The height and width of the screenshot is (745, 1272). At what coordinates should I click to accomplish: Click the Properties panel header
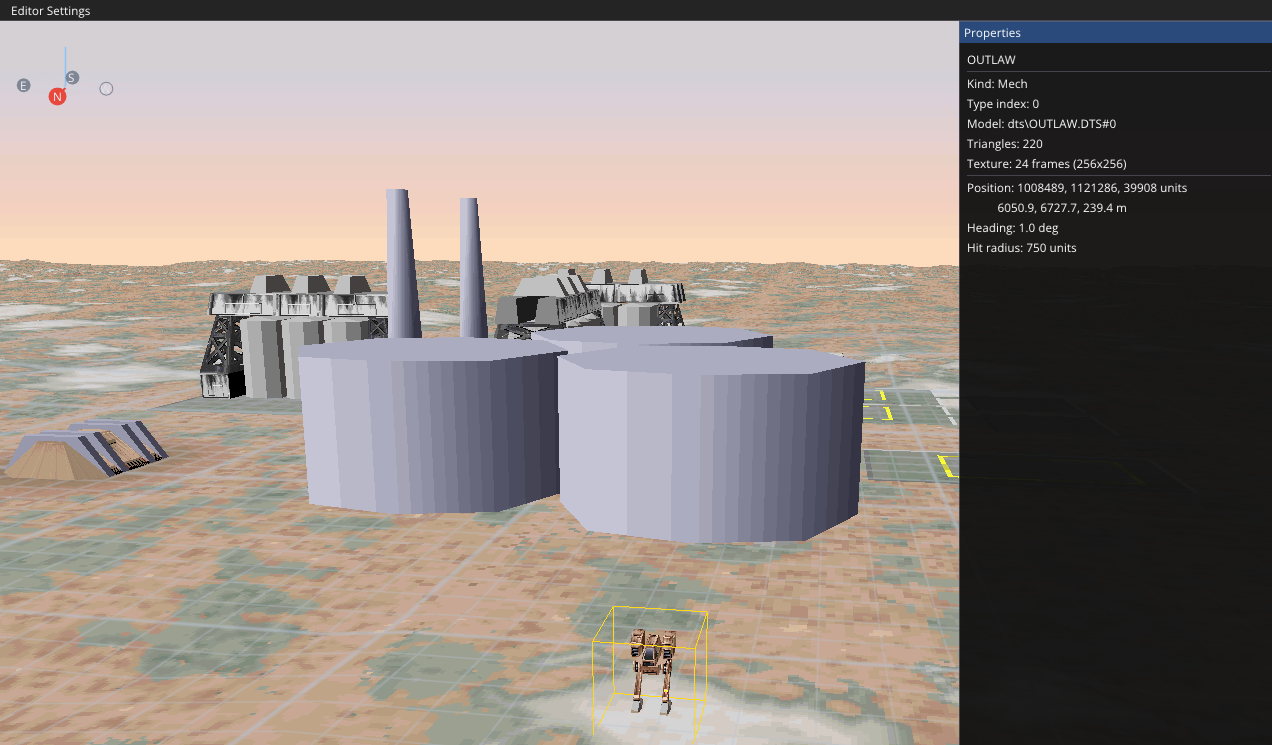(x=1115, y=33)
